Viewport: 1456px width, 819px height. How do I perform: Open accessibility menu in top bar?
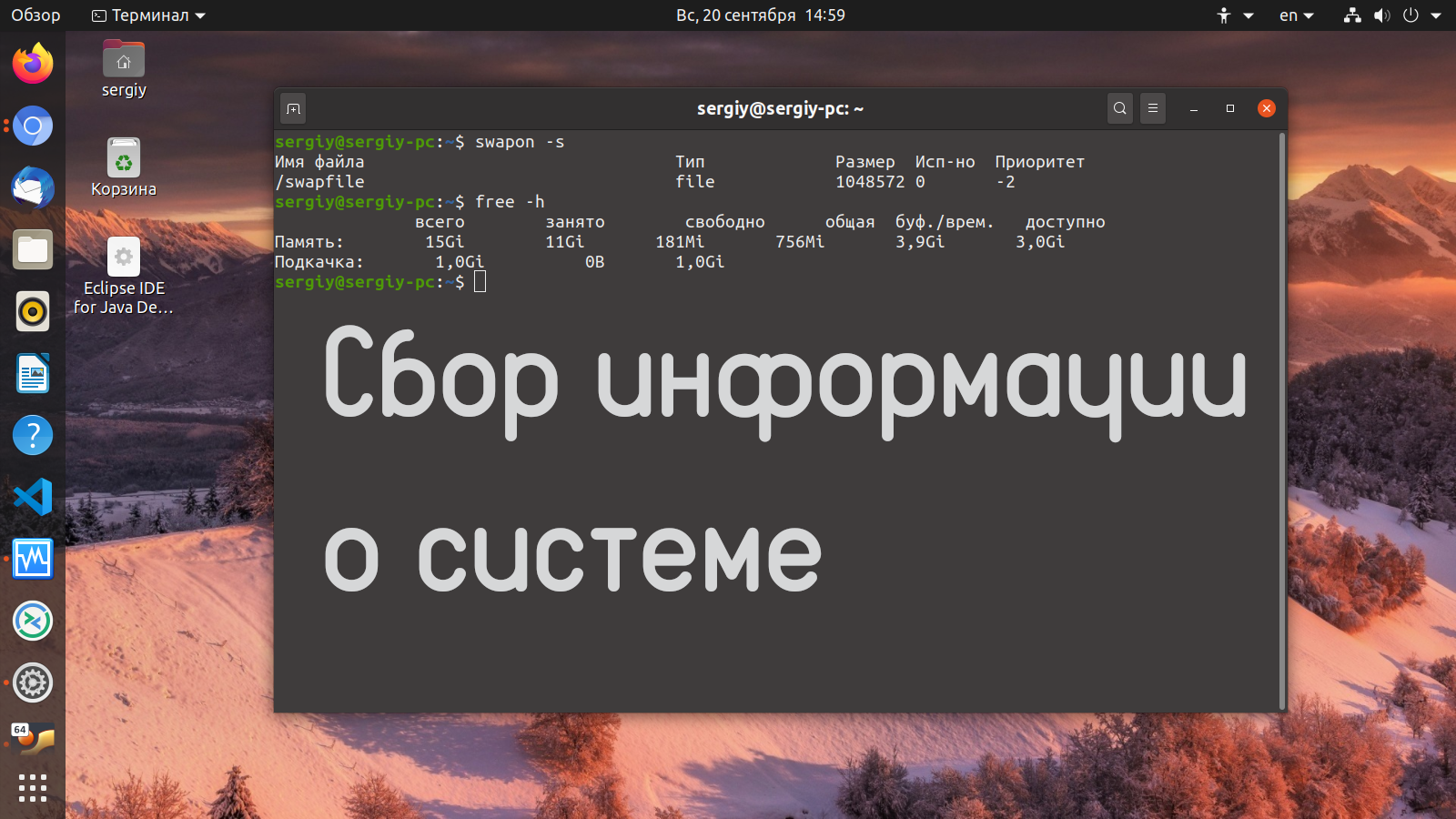coord(1234,15)
